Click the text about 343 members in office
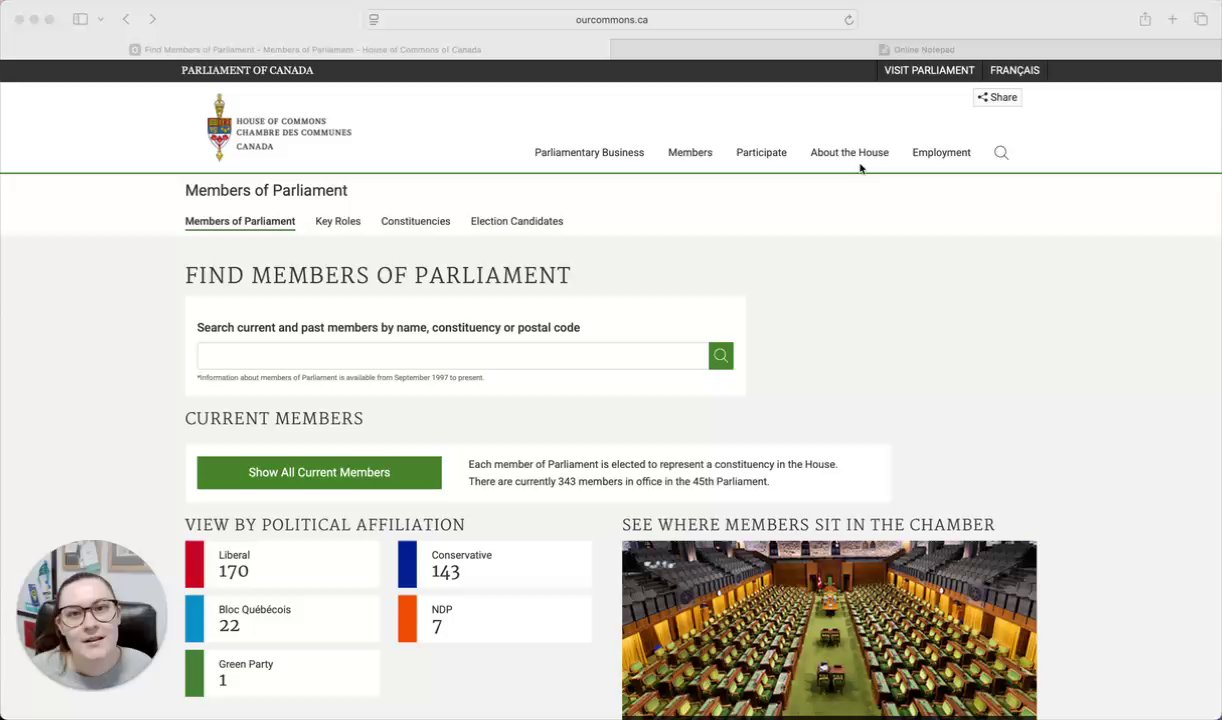Image resolution: width=1222 pixels, height=720 pixels. pos(619,481)
